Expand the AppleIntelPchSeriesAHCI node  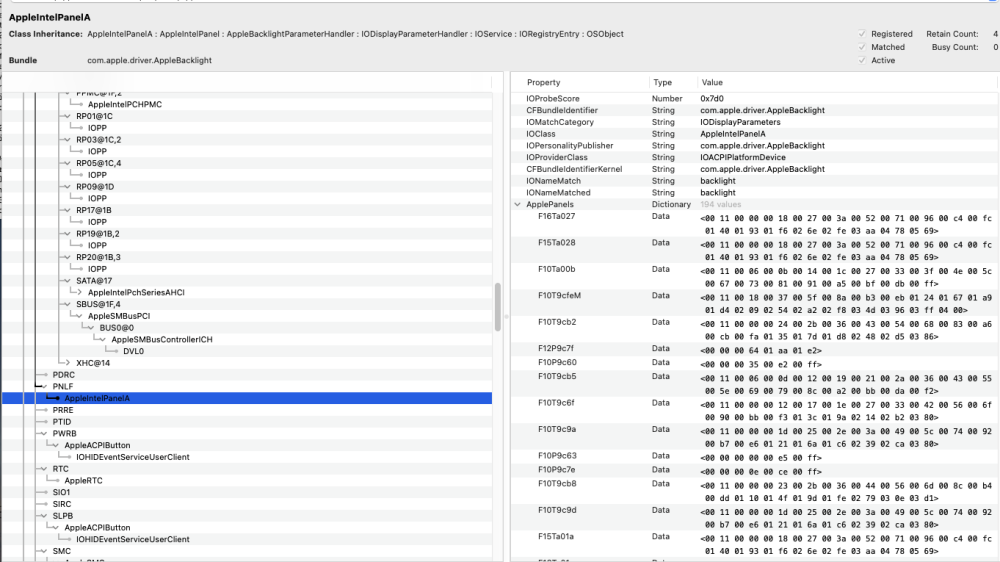coord(79,292)
